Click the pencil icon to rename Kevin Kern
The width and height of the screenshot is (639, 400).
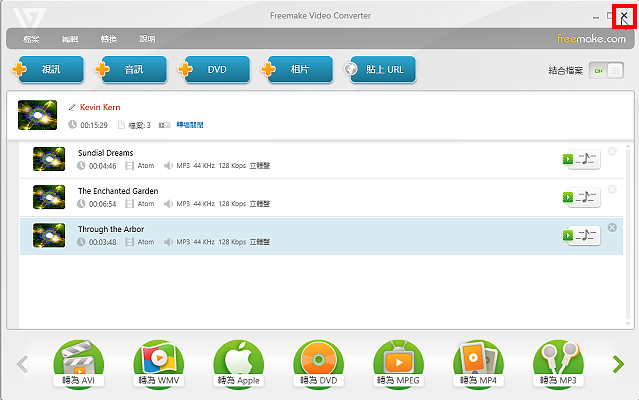point(72,108)
